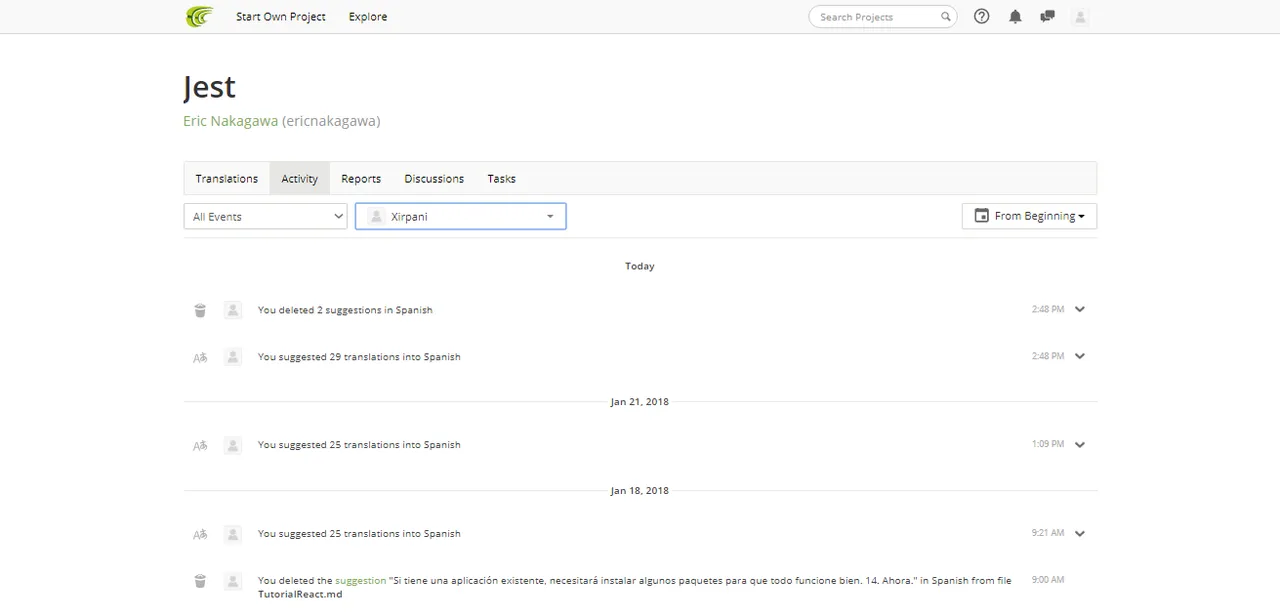Click translate icon for 29 translations event
The width and height of the screenshot is (1280, 616).
pos(200,357)
